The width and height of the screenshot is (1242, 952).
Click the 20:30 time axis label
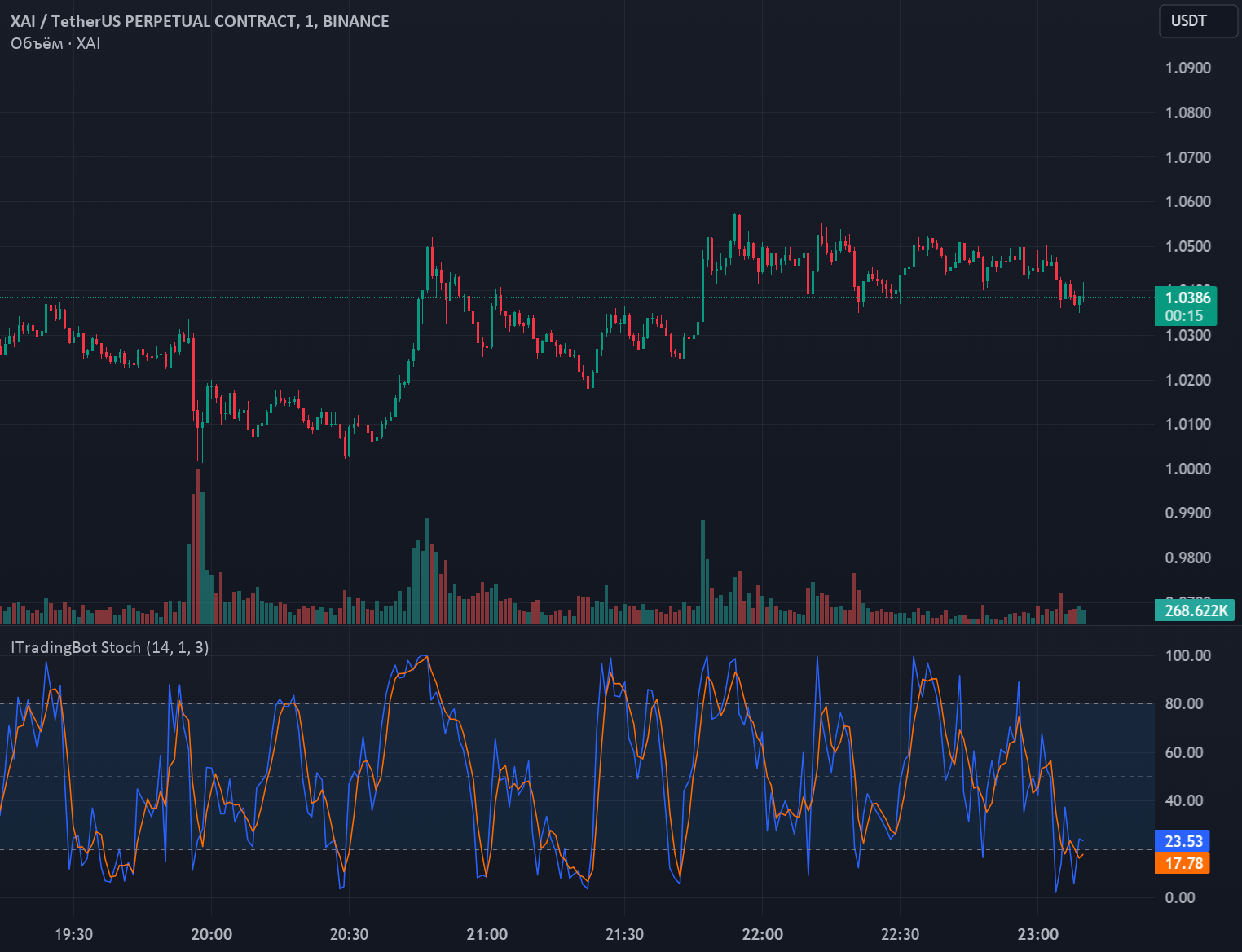click(349, 934)
